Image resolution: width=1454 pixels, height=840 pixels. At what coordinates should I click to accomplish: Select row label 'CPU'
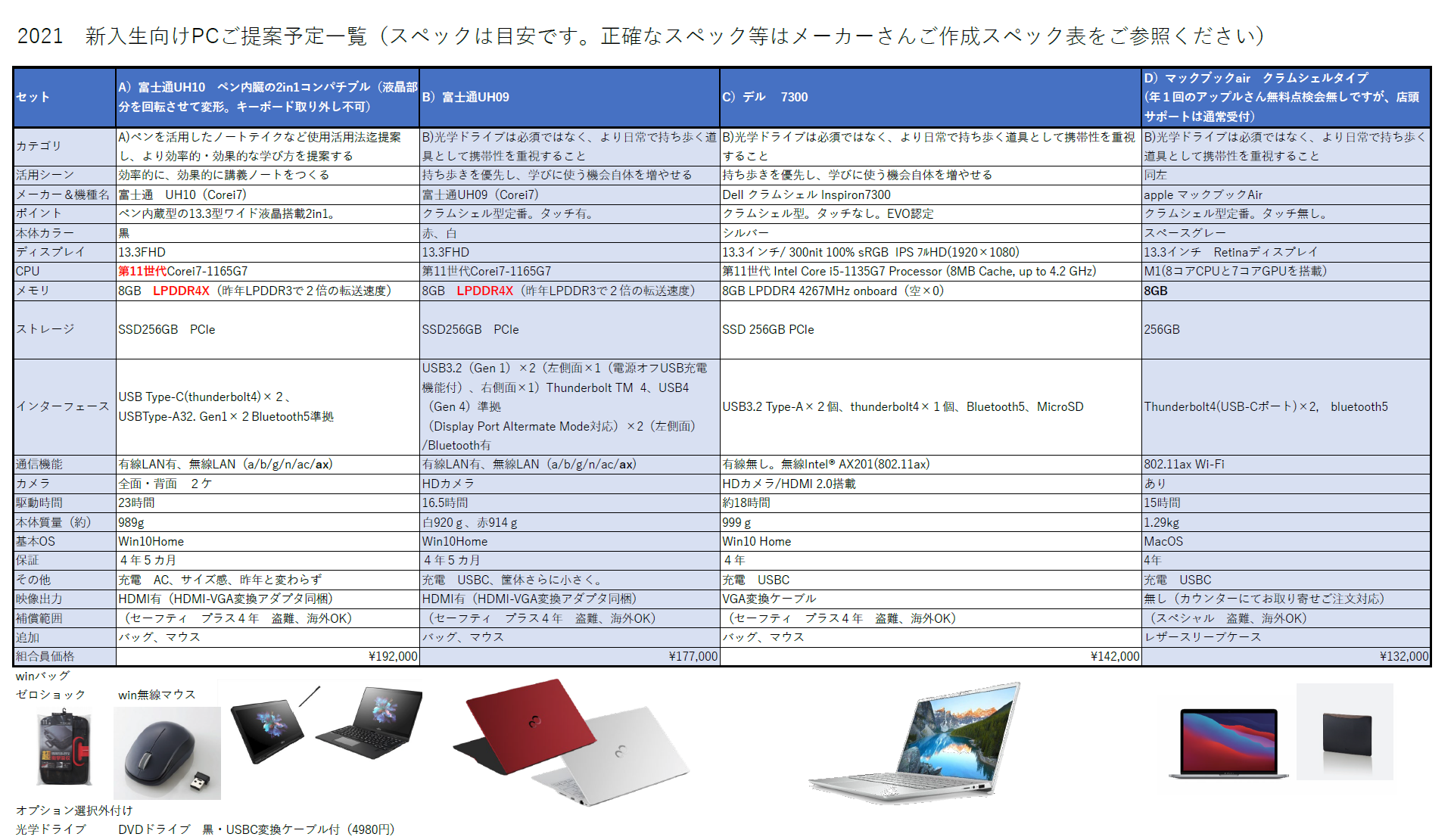tap(64, 271)
